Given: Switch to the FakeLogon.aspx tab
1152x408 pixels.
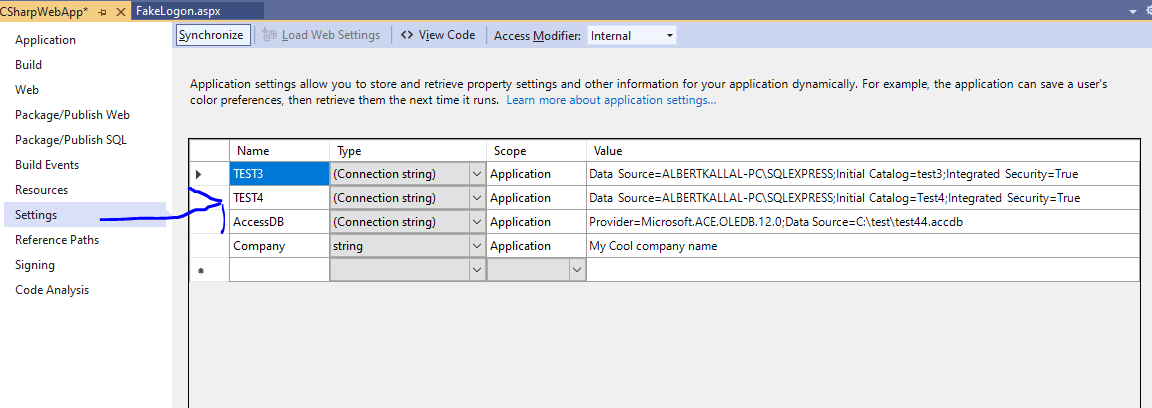Looking at the screenshot, I should [179, 12].
